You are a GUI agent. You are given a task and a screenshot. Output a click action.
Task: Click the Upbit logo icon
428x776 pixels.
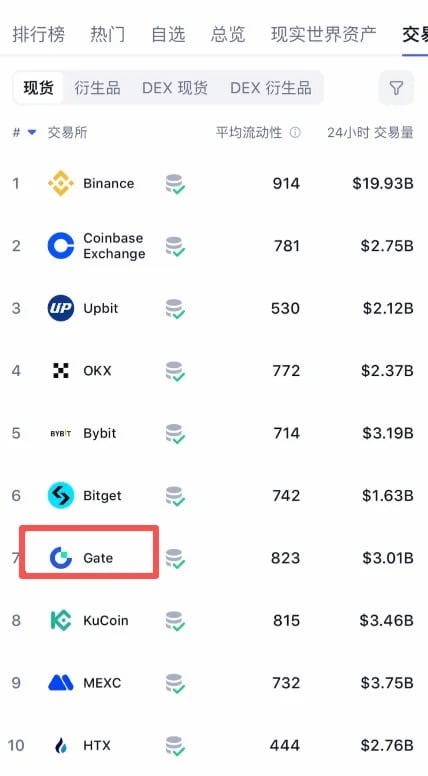[61, 308]
